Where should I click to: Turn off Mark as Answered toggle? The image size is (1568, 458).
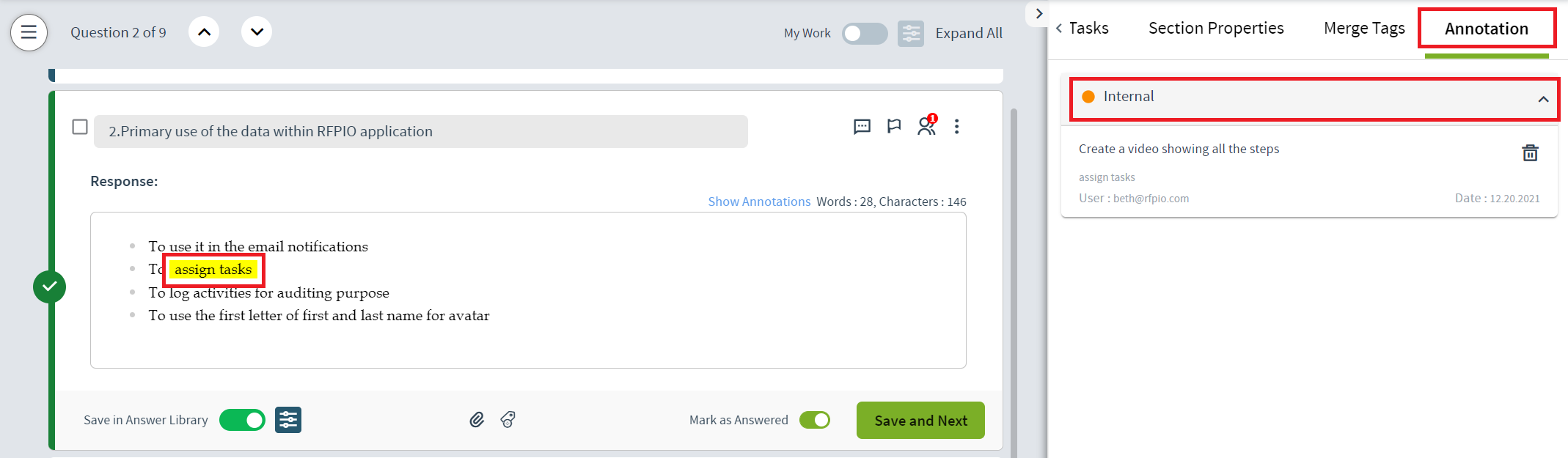click(815, 420)
